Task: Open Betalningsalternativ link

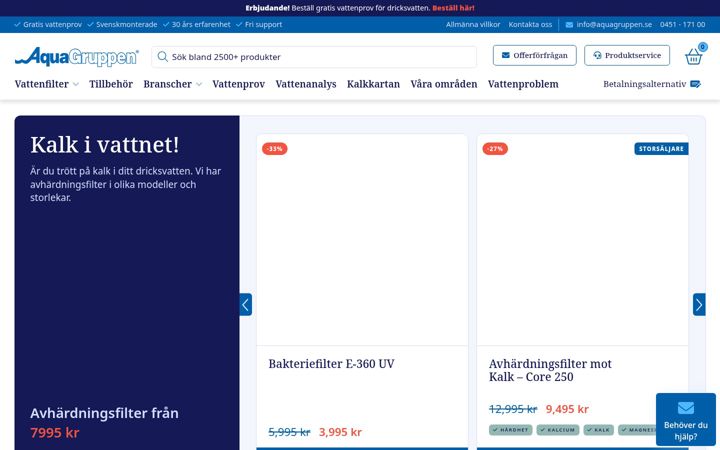Action: coord(645,84)
